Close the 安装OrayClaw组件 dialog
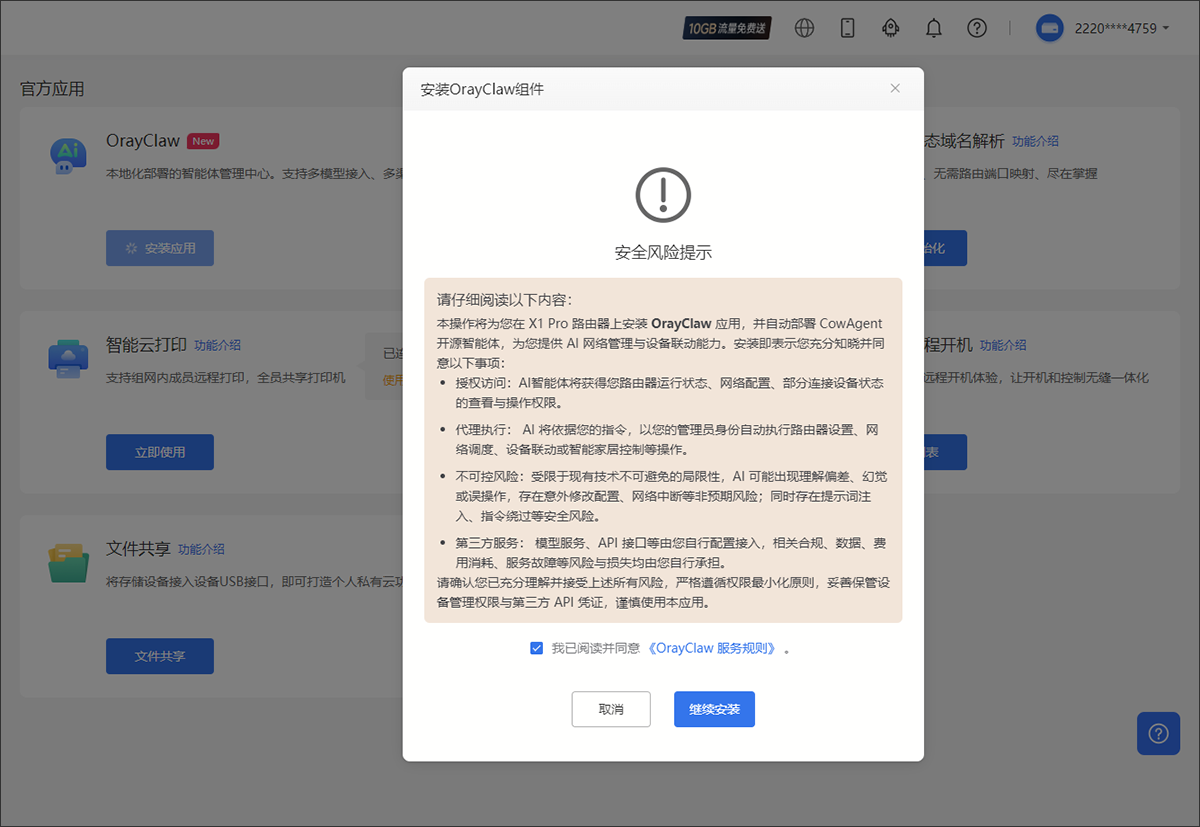Image resolution: width=1200 pixels, height=827 pixels. coord(895,88)
